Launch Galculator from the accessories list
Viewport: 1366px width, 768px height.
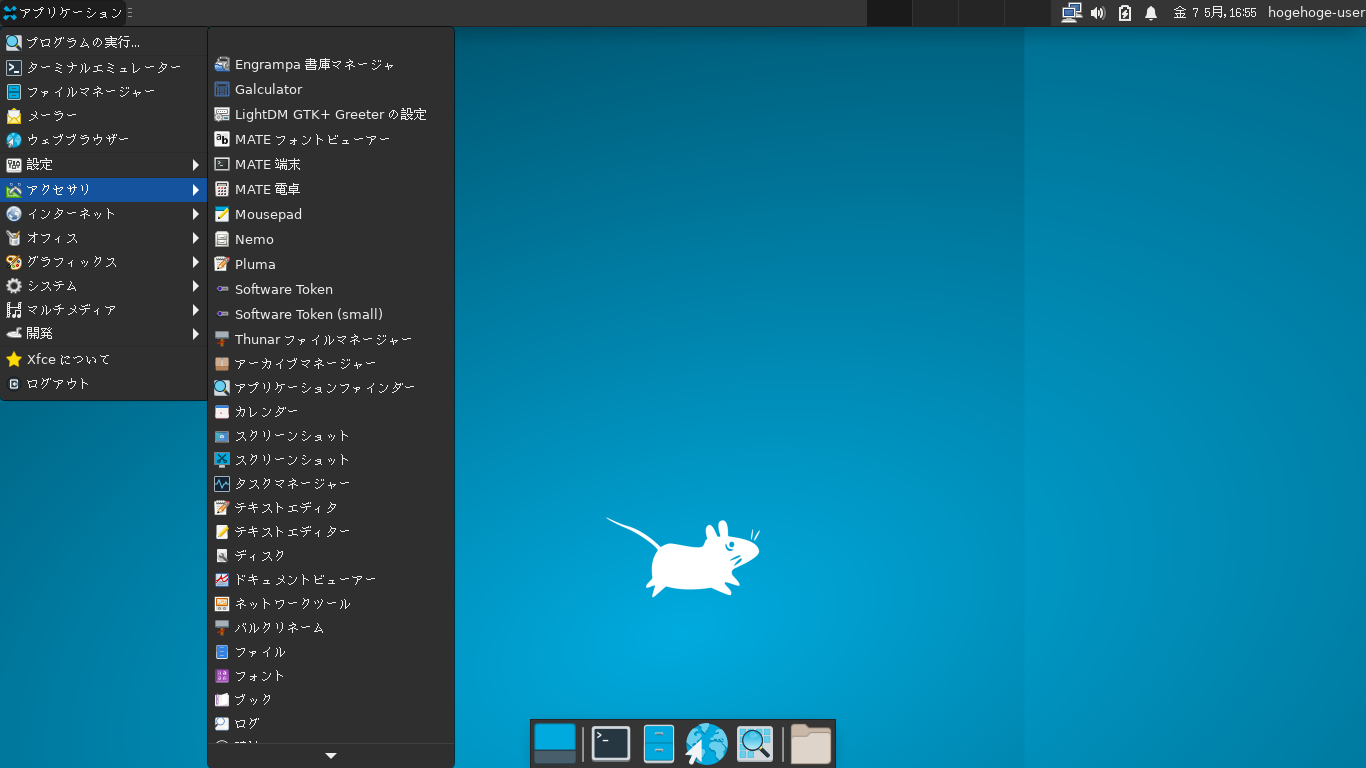click(x=330, y=89)
